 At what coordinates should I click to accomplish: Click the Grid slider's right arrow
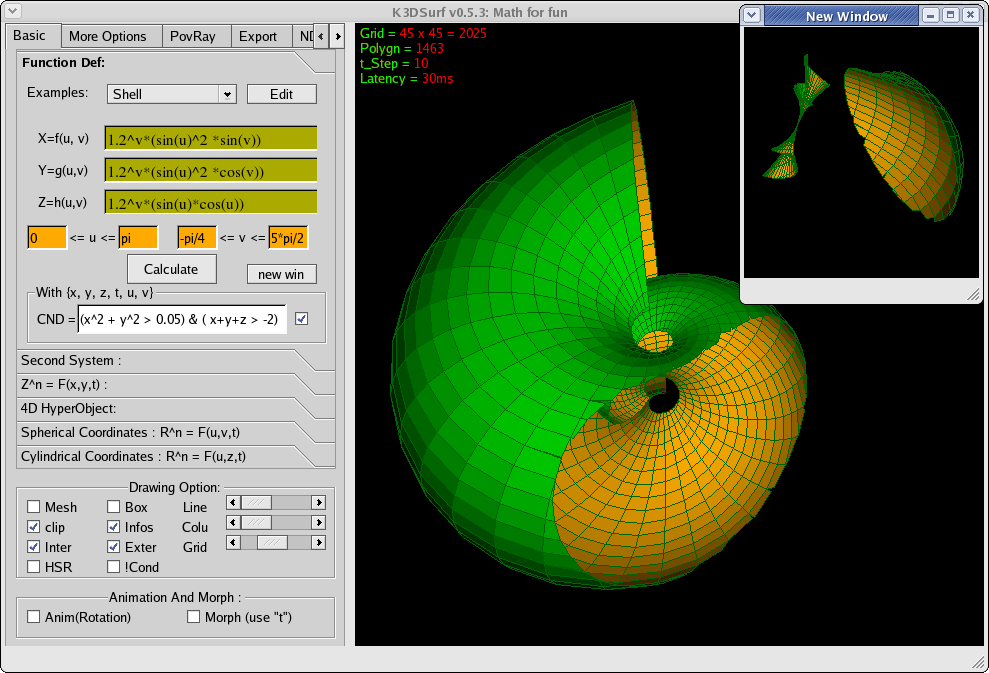point(319,542)
